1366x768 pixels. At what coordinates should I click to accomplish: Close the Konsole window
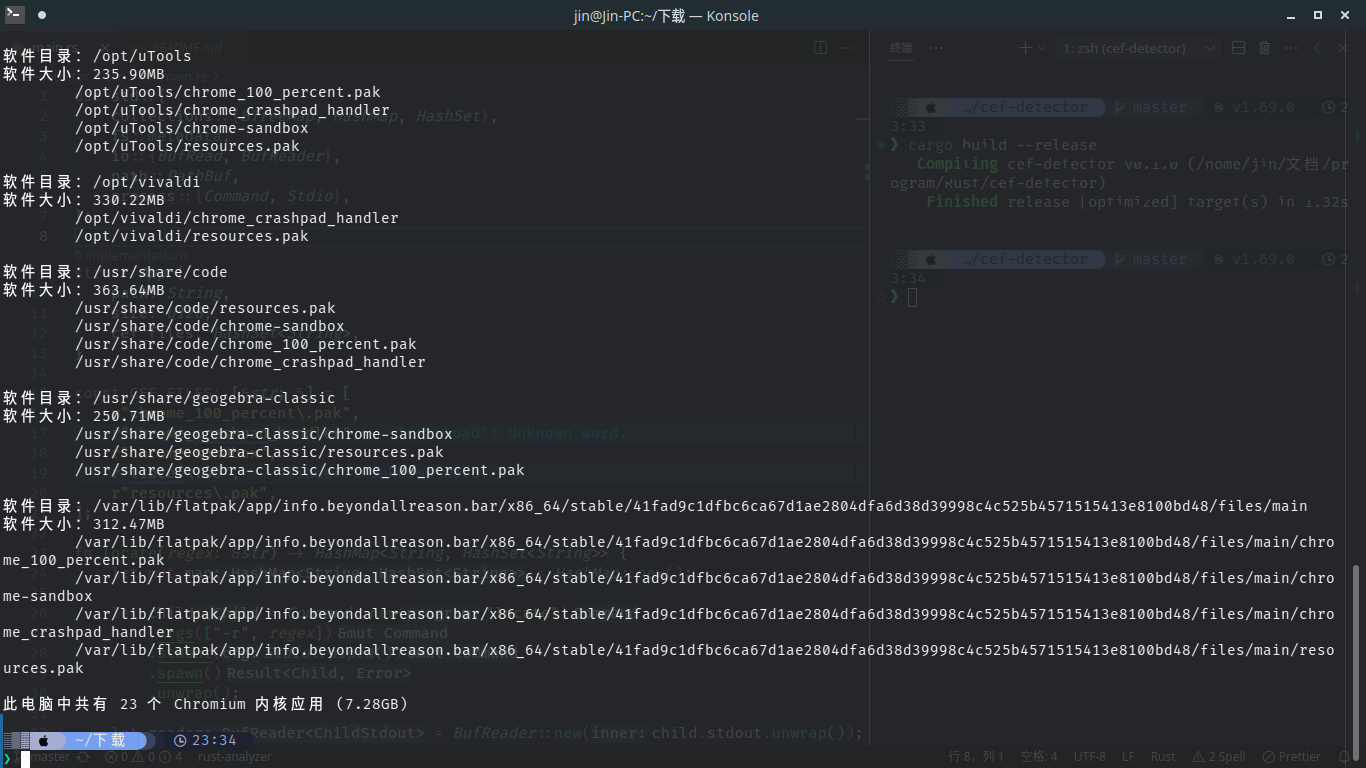coord(1345,15)
